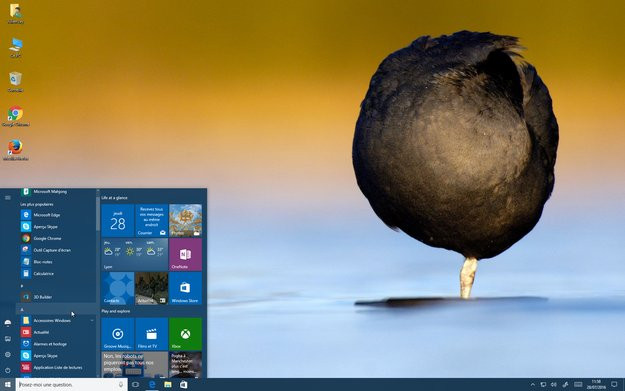The height and width of the screenshot is (391, 625).
Task: Open the Lyon weather tile
Action: [135, 254]
